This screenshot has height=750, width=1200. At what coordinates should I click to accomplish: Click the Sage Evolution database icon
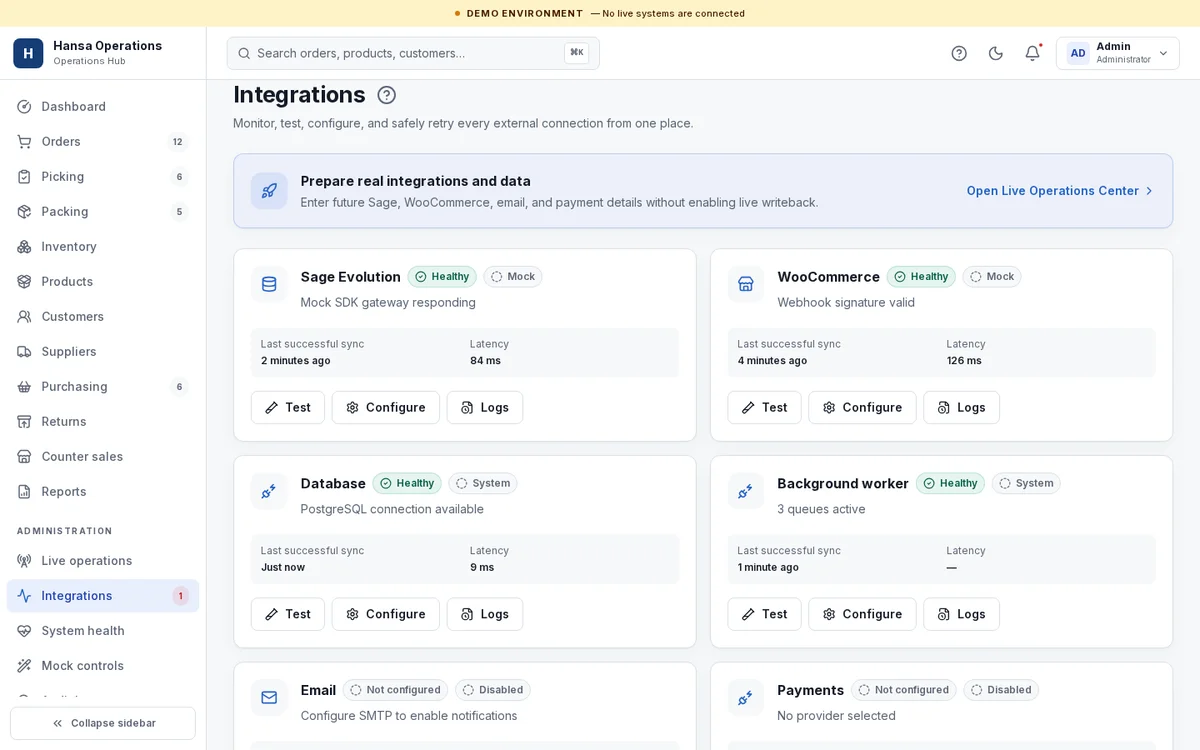pos(269,284)
